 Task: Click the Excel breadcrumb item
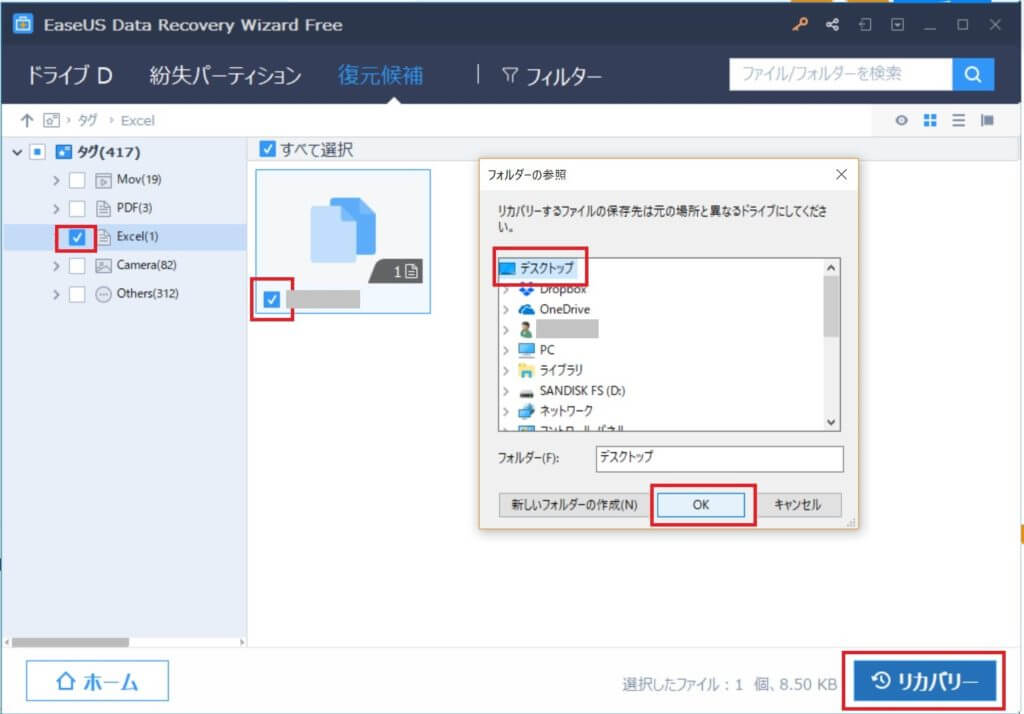[138, 121]
